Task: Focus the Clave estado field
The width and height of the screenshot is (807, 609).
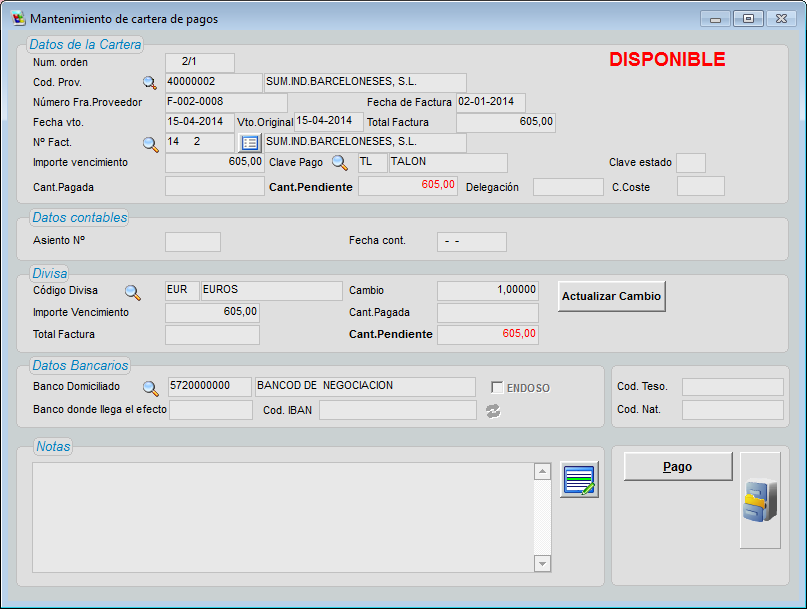Action: click(690, 163)
